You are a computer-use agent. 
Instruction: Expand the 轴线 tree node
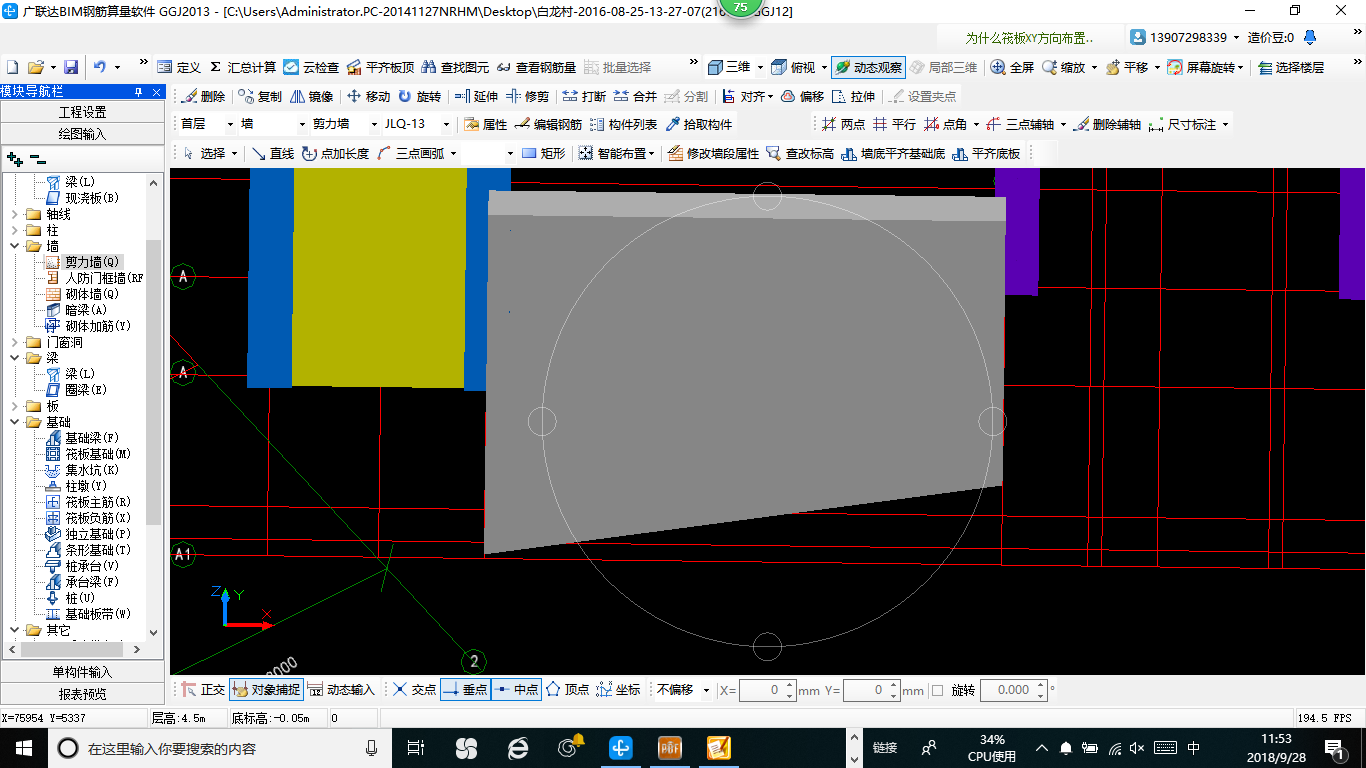[x=14, y=214]
